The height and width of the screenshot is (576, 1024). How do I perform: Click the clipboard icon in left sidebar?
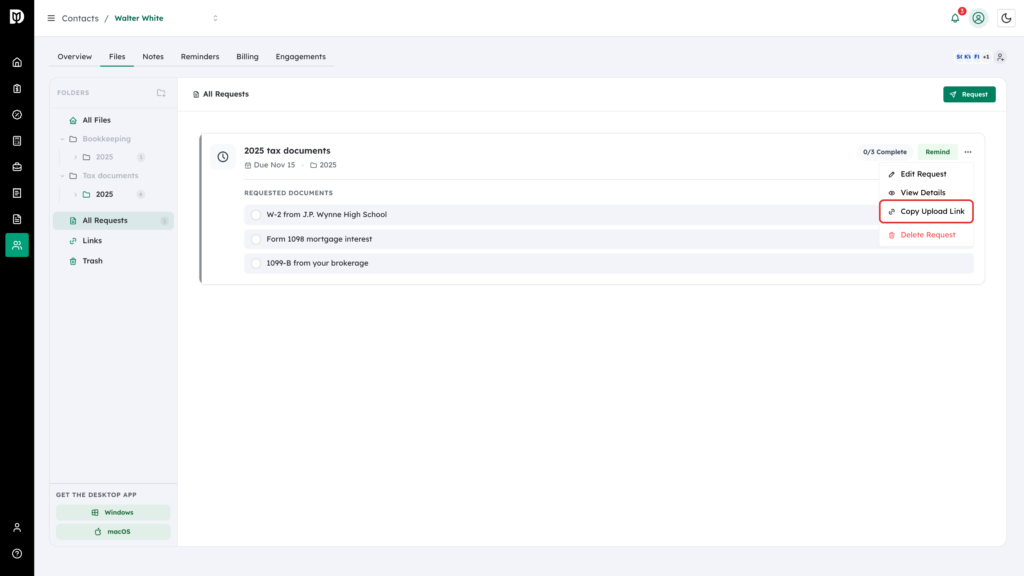coord(17,89)
